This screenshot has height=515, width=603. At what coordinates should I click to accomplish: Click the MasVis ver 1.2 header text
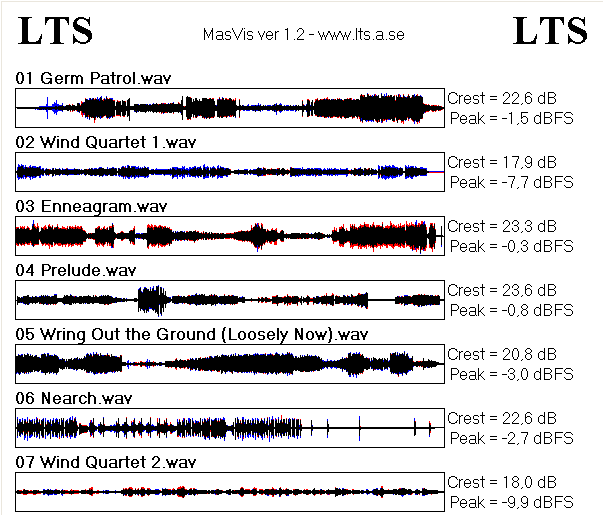point(303,35)
